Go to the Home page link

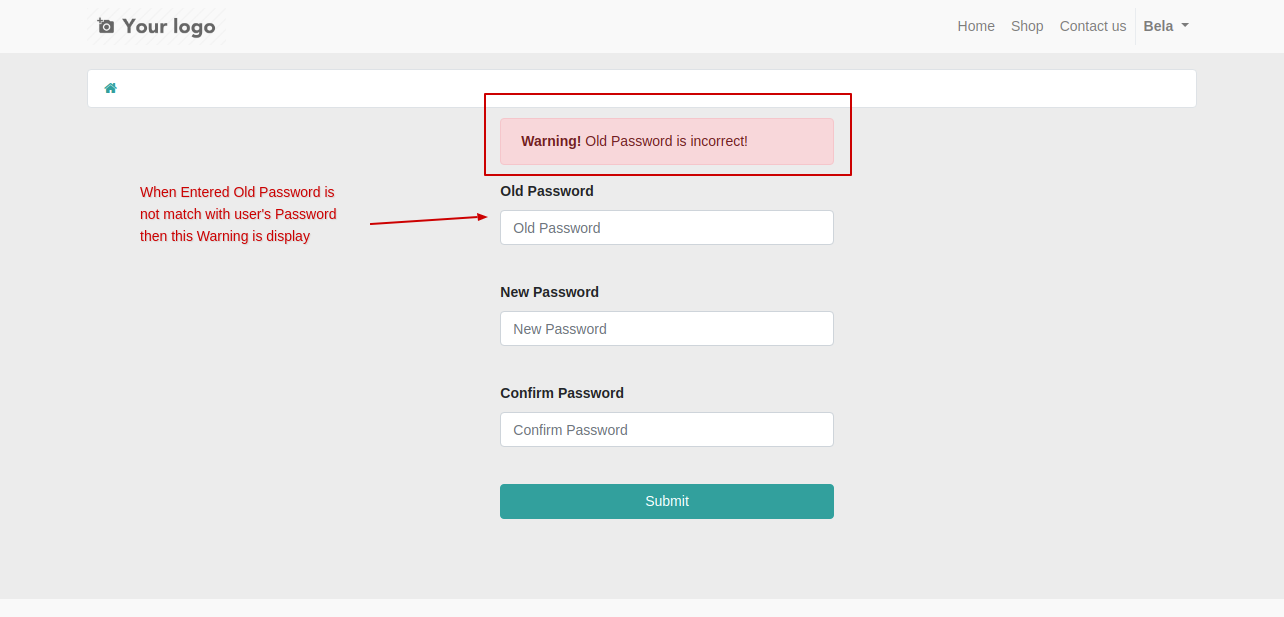click(x=976, y=26)
